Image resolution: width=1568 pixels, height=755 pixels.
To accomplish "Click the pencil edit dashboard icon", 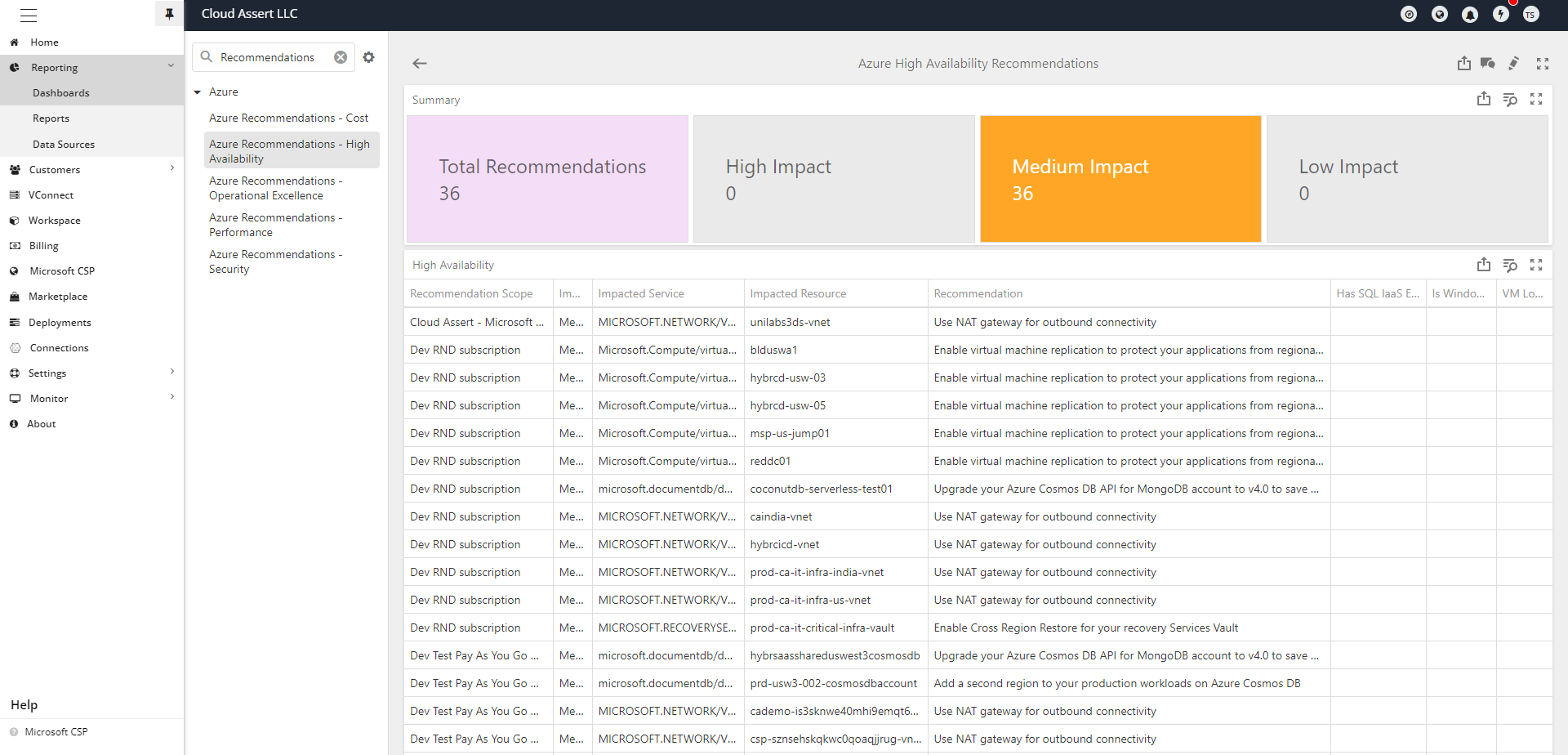I will (1513, 64).
